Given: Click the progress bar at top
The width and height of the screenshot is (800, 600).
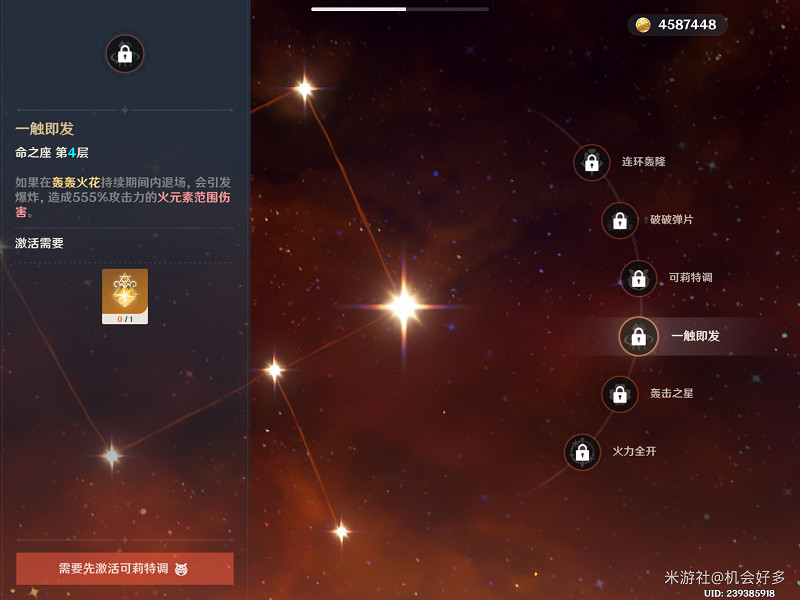Looking at the screenshot, I should [399, 9].
